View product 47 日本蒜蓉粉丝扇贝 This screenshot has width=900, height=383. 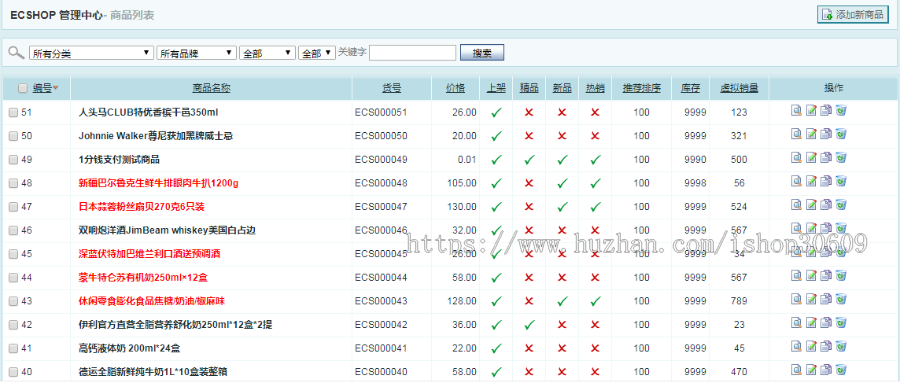click(x=797, y=204)
